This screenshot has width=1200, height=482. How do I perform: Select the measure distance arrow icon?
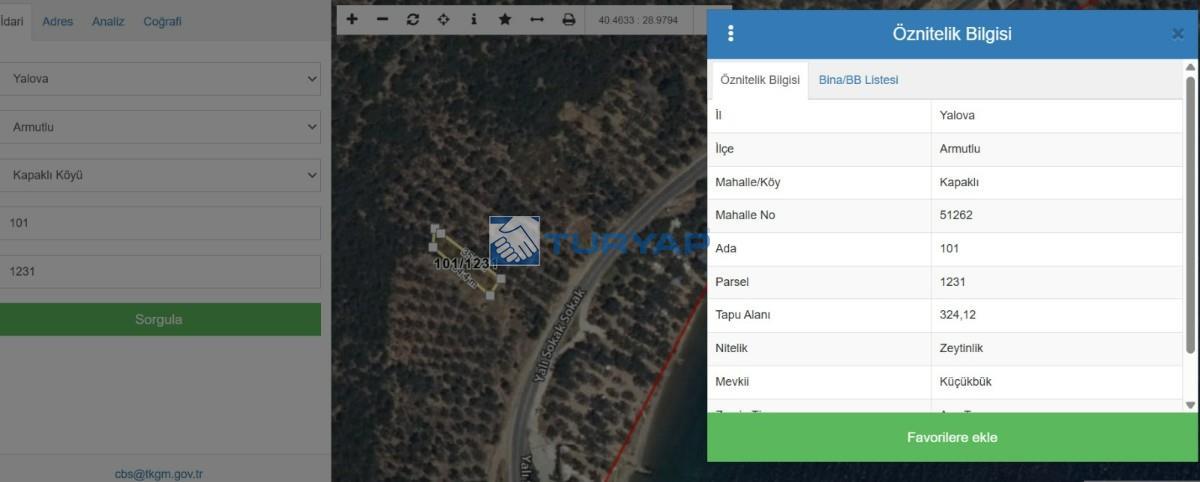click(x=537, y=20)
